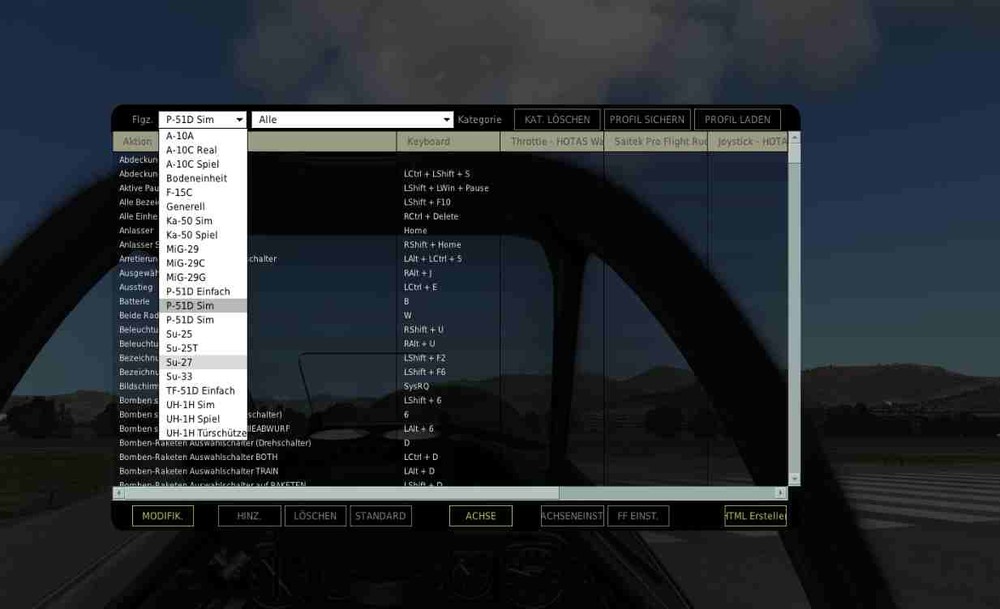Select A-10C Real from aircraft list

203,150
